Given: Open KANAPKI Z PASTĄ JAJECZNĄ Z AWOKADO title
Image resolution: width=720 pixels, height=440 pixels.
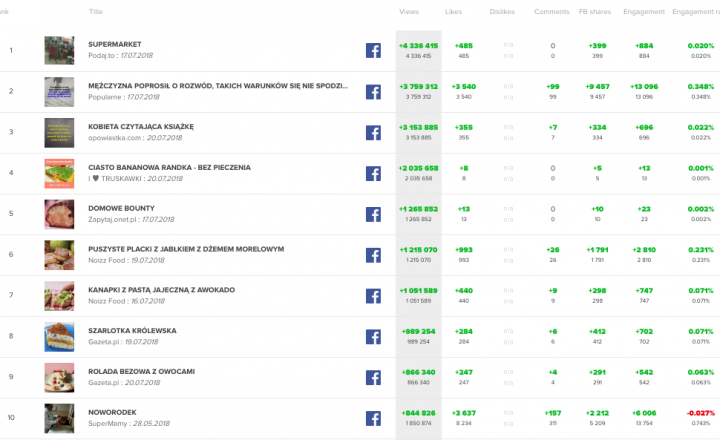Looking at the screenshot, I should coord(162,290).
